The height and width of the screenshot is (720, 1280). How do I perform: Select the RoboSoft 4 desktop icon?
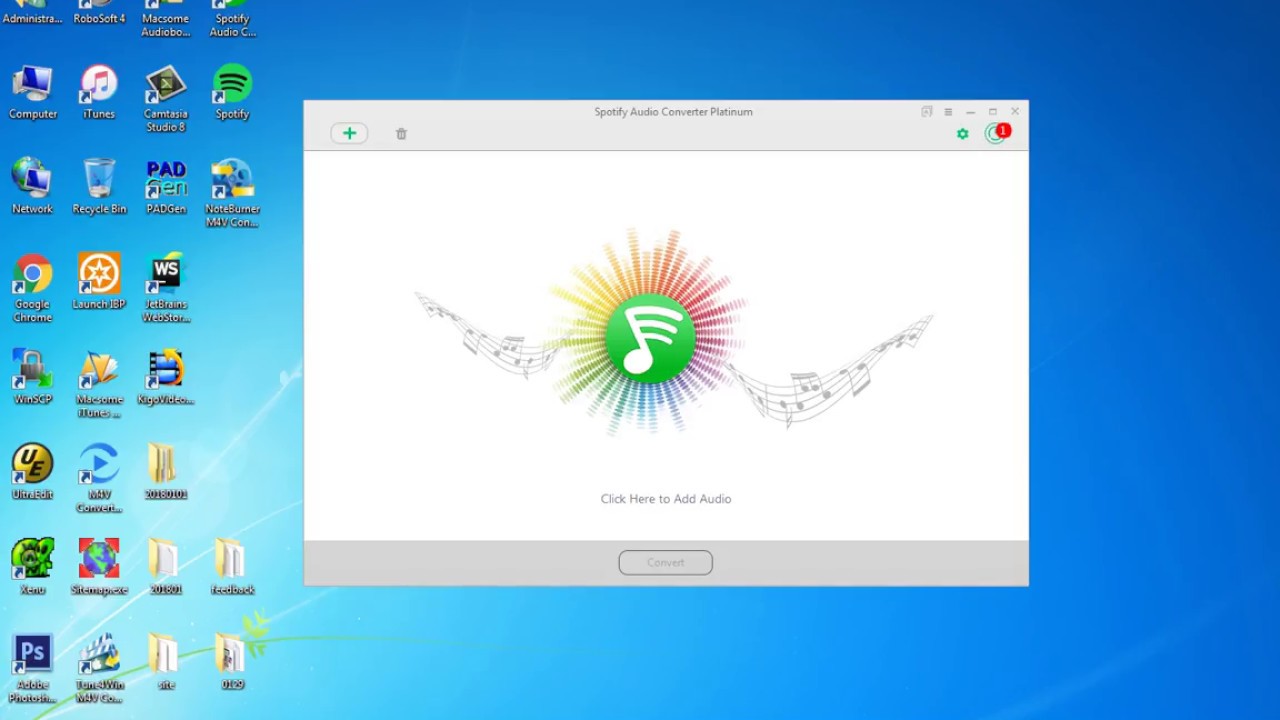pyautogui.click(x=99, y=12)
